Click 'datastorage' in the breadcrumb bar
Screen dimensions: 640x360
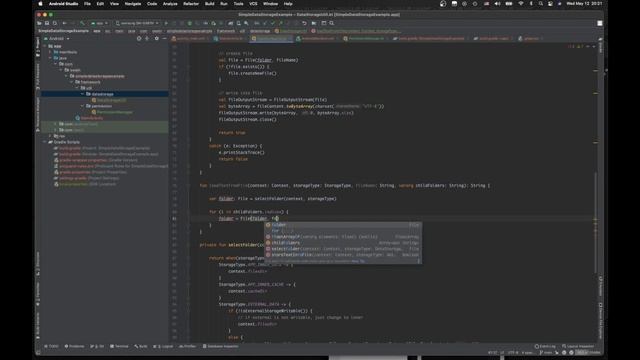point(260,31)
